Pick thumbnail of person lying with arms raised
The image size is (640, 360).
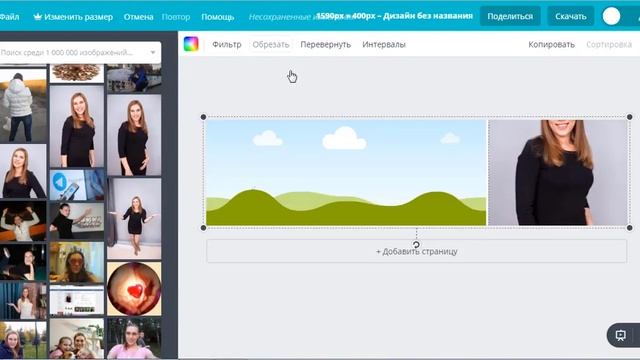[x=23, y=221]
